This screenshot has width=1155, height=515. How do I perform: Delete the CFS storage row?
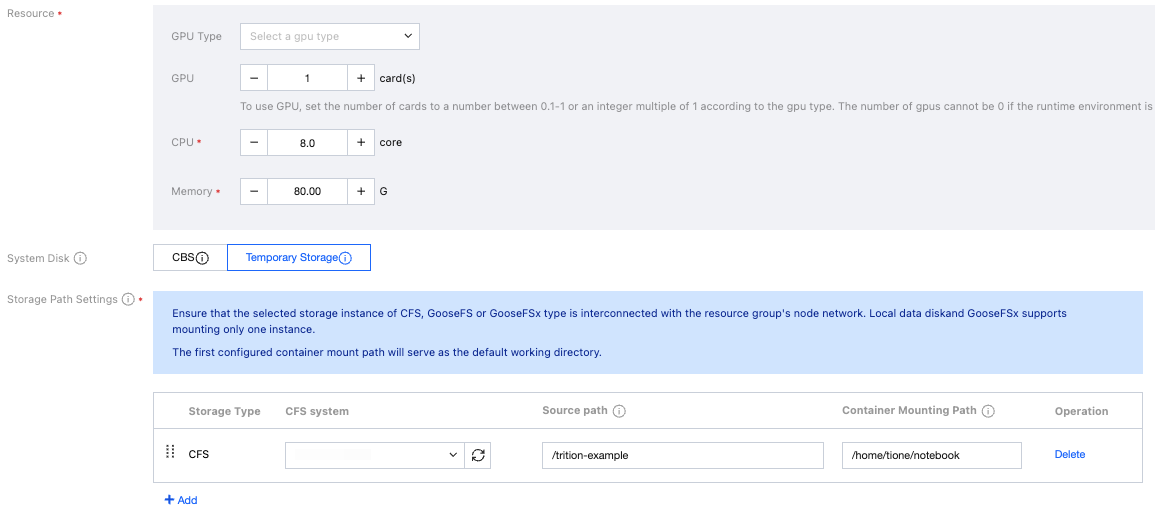(1069, 455)
